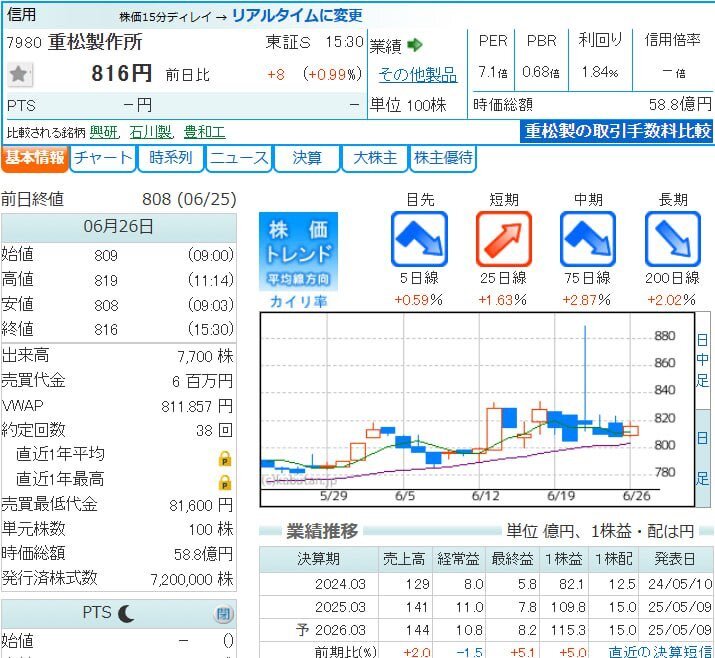The width and height of the screenshot is (715, 658).
Task: Open the 決算 tab
Action: (307, 158)
